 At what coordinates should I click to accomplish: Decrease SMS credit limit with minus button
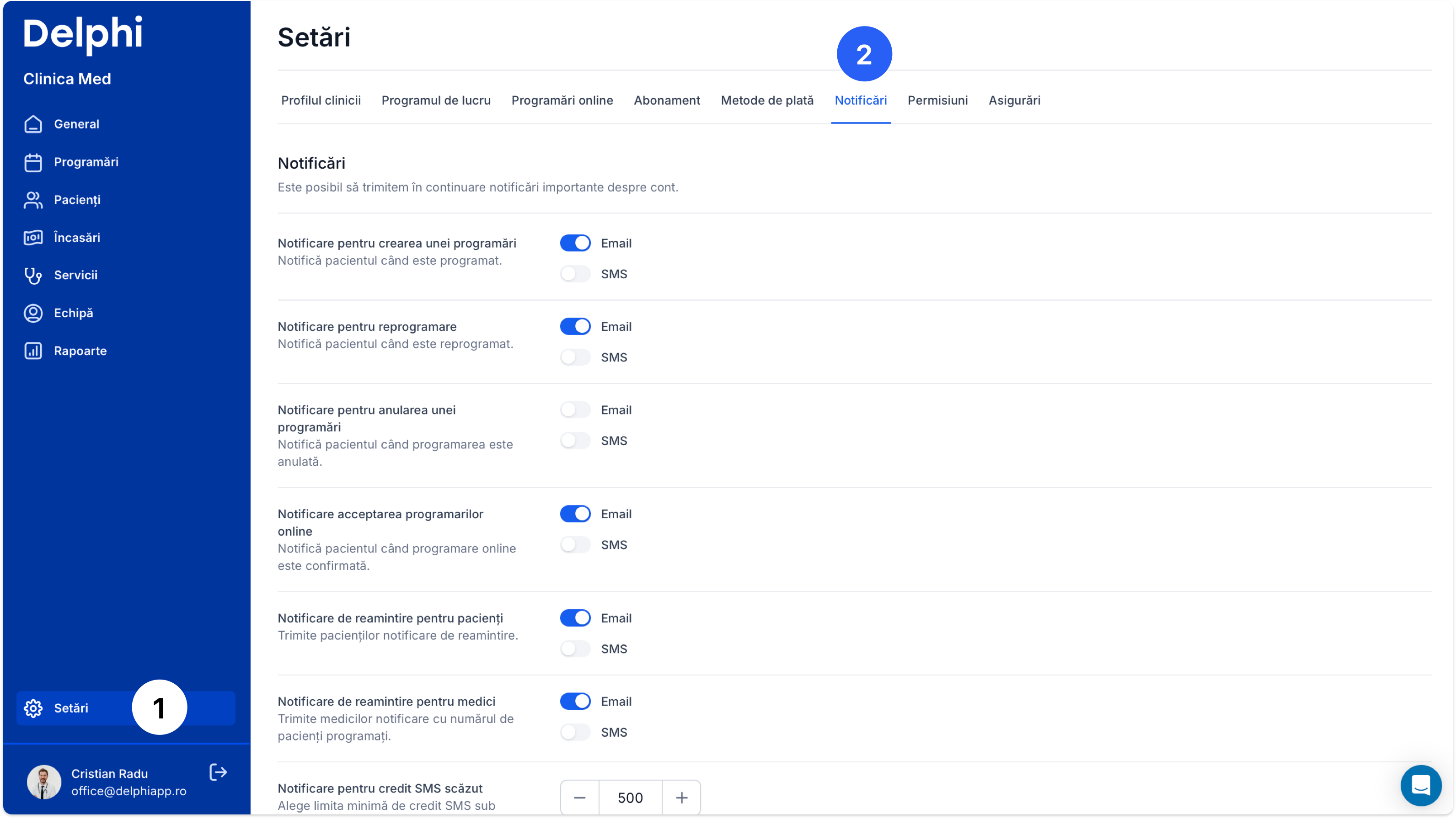[x=579, y=798]
